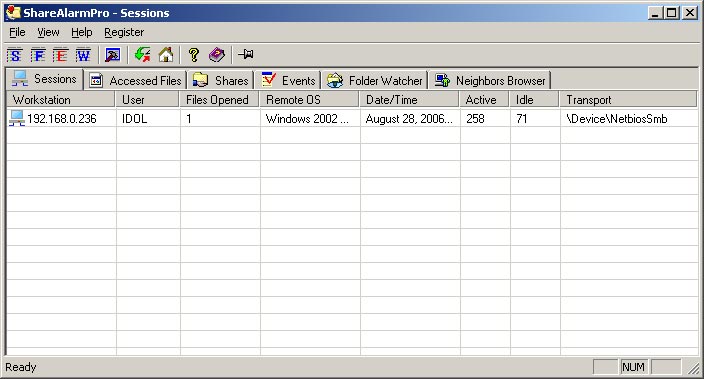Close the ShareAlarmPro window

pos(689,13)
